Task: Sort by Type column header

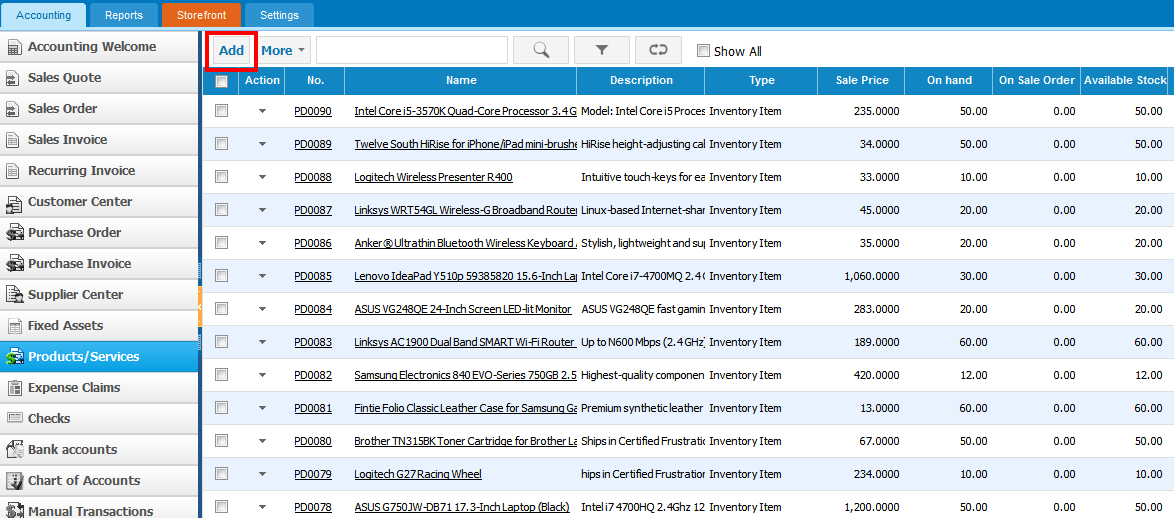Action: (x=762, y=81)
